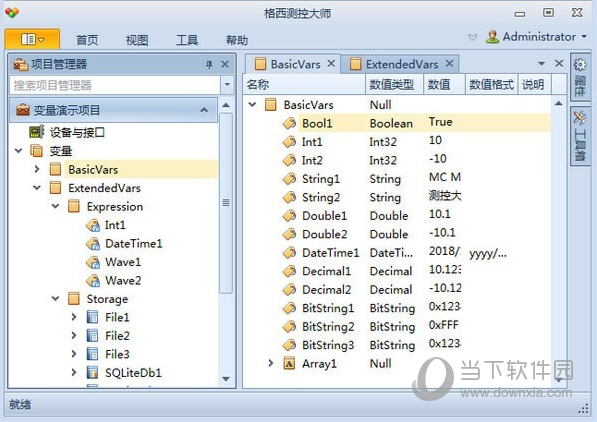Collapse the Storage tree node
The image size is (597, 422).
pyautogui.click(x=55, y=299)
